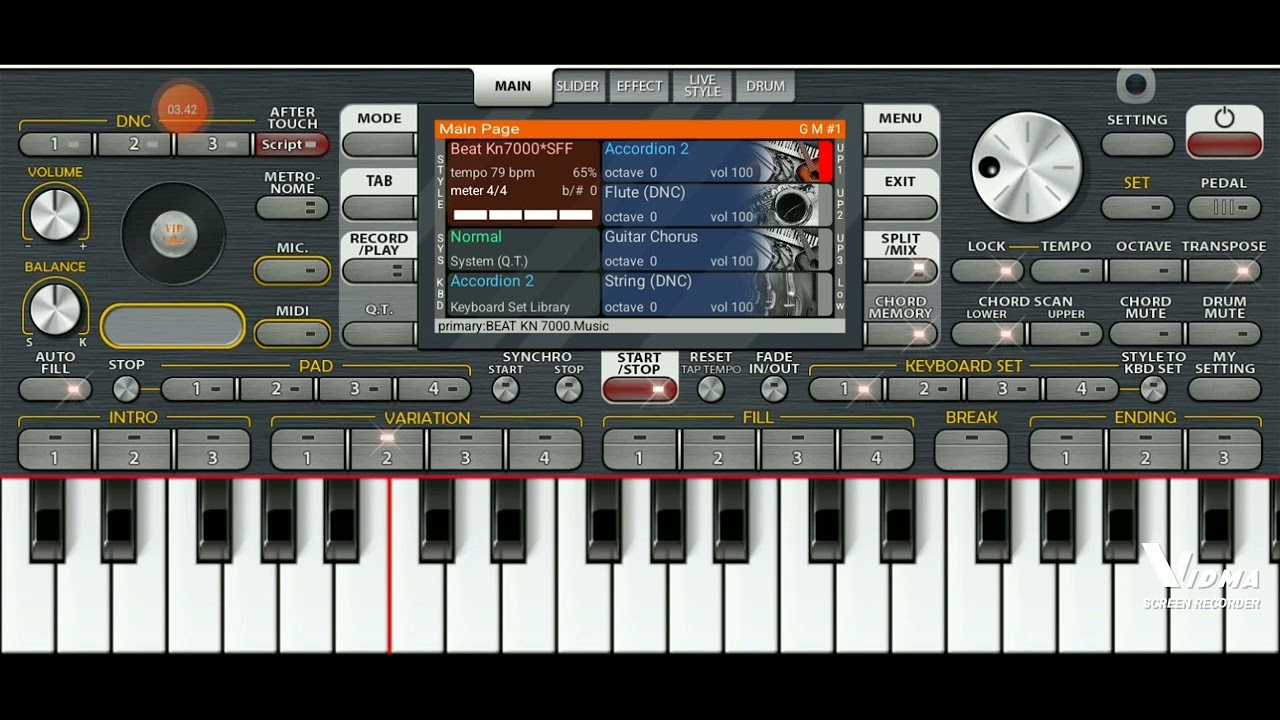Viewport: 1280px width, 720px height.
Task: Select INTRO 1
Action: tap(56, 450)
